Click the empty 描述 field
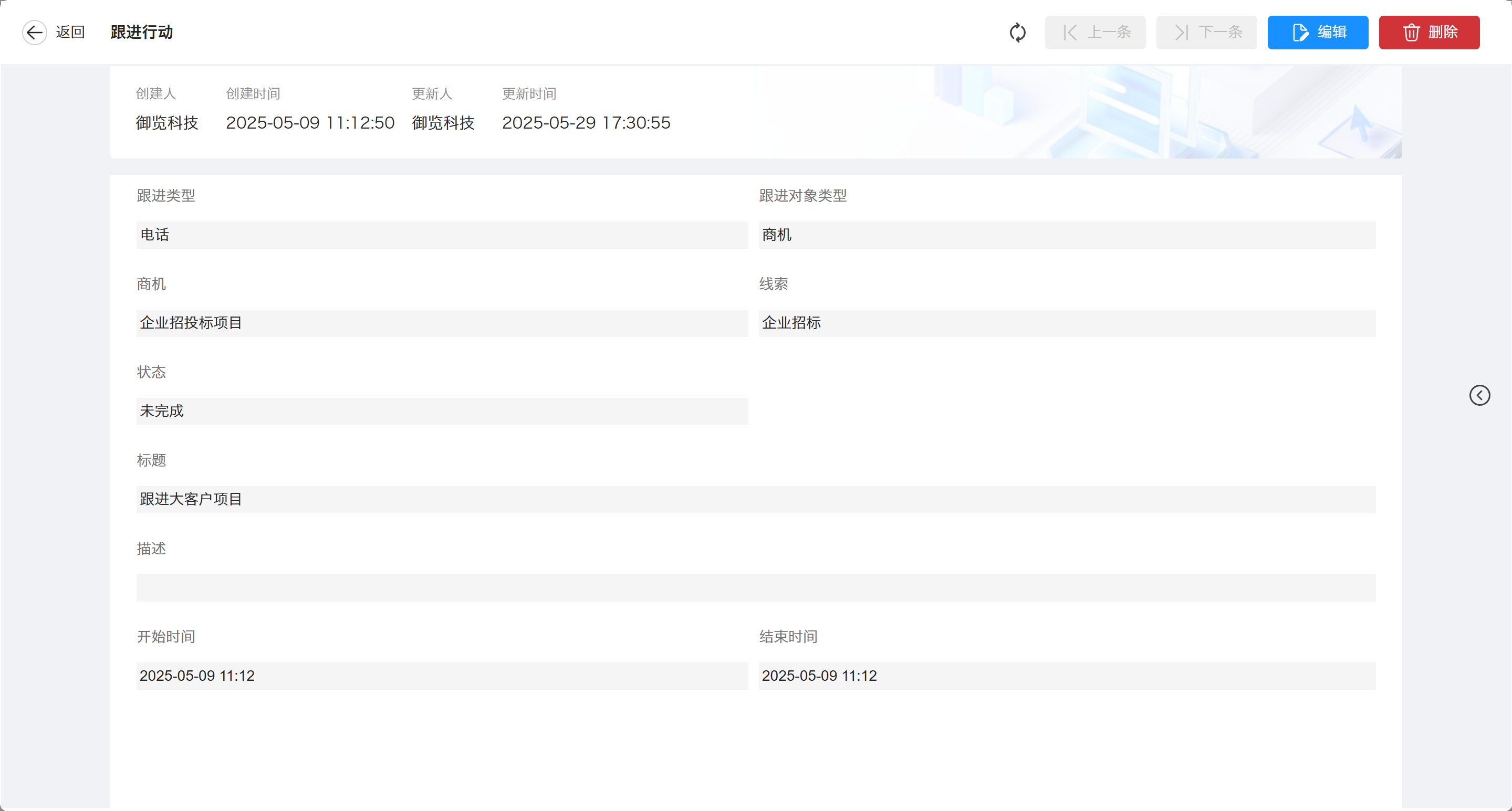This screenshot has height=811, width=1512. pyautogui.click(x=756, y=587)
